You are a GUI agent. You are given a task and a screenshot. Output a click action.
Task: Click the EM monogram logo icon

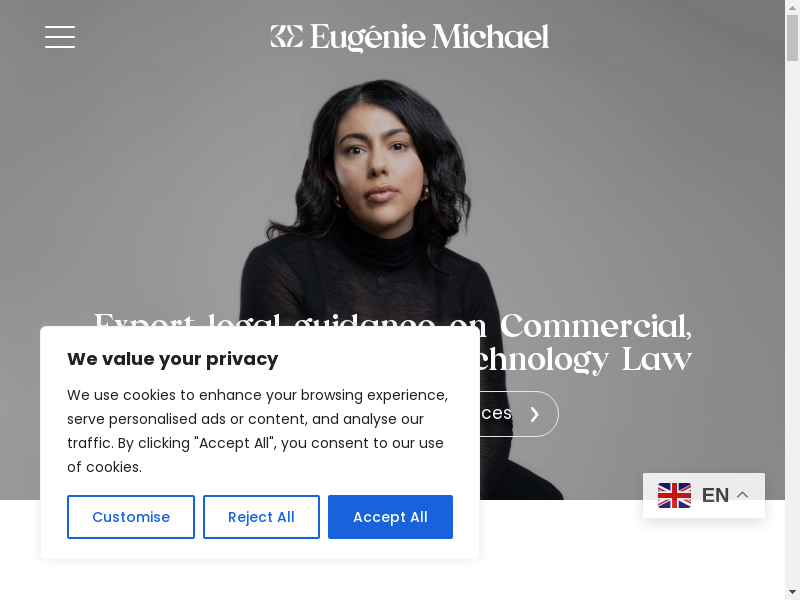pyautogui.click(x=286, y=36)
